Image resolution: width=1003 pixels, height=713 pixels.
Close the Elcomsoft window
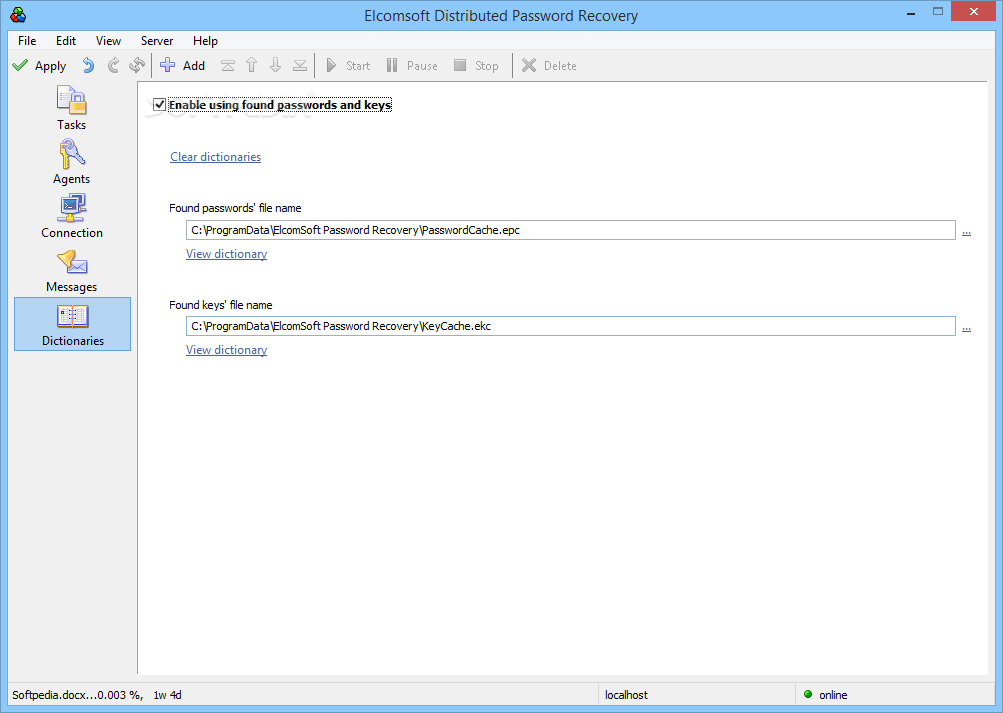click(974, 12)
